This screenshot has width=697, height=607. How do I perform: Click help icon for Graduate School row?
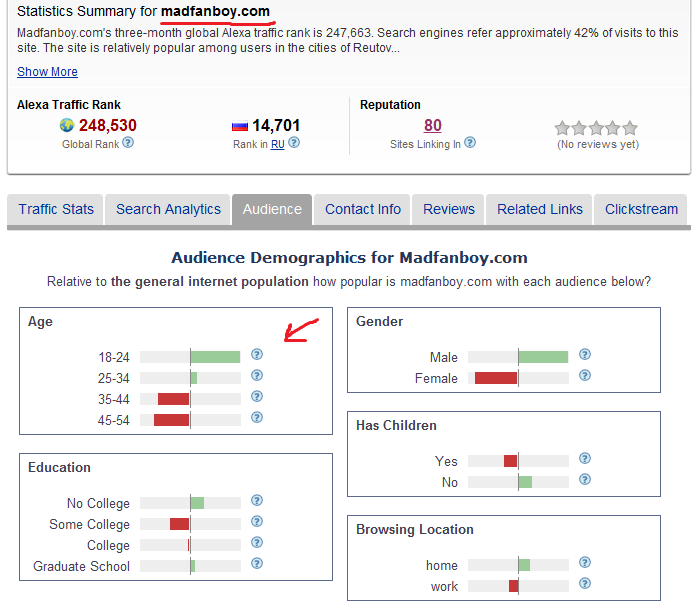click(x=257, y=565)
